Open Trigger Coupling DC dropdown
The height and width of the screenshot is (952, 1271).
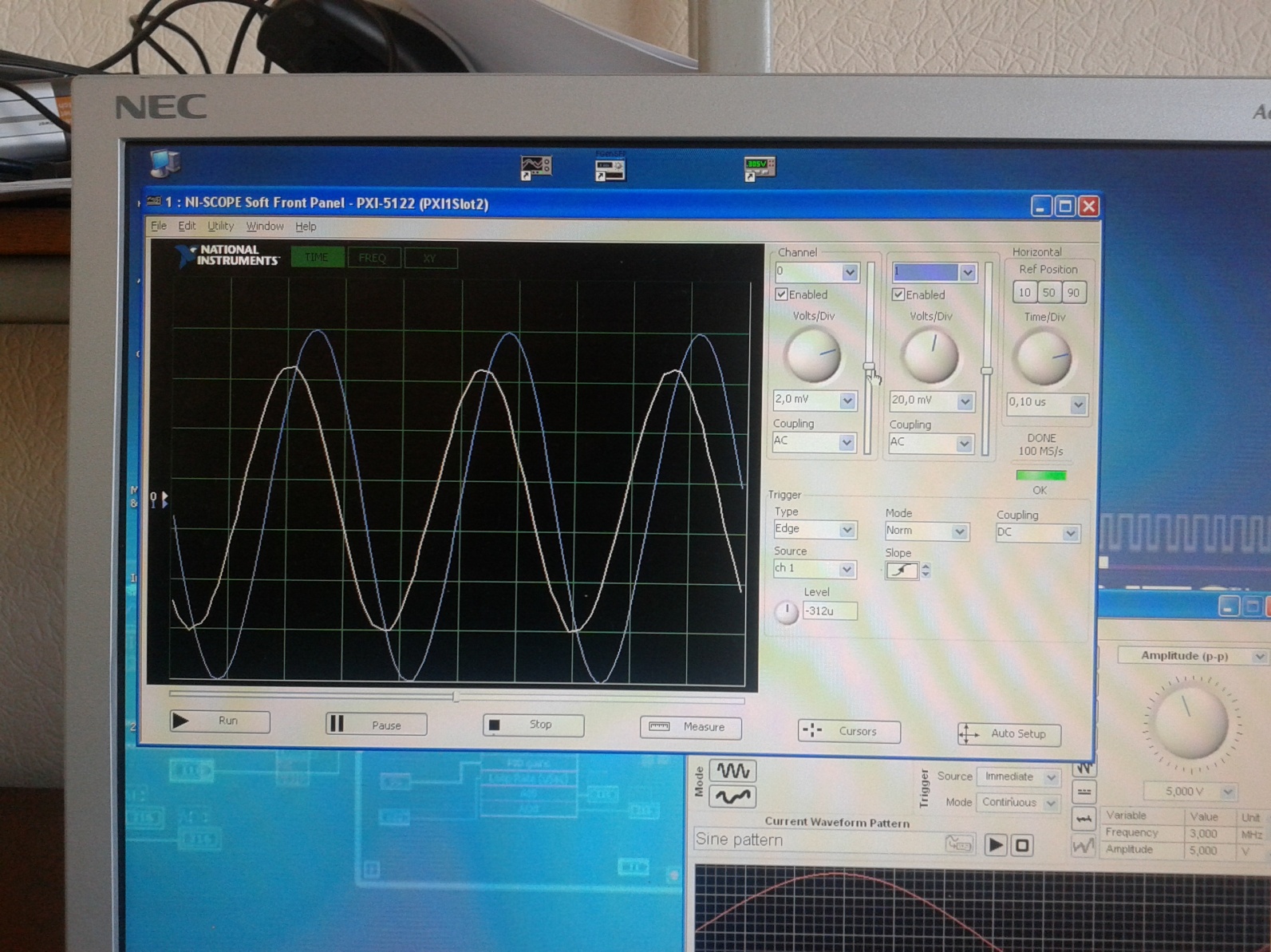[1070, 533]
